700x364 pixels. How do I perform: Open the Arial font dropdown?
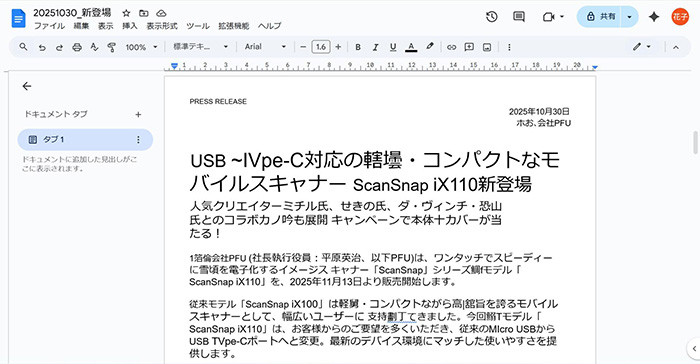(x=265, y=46)
